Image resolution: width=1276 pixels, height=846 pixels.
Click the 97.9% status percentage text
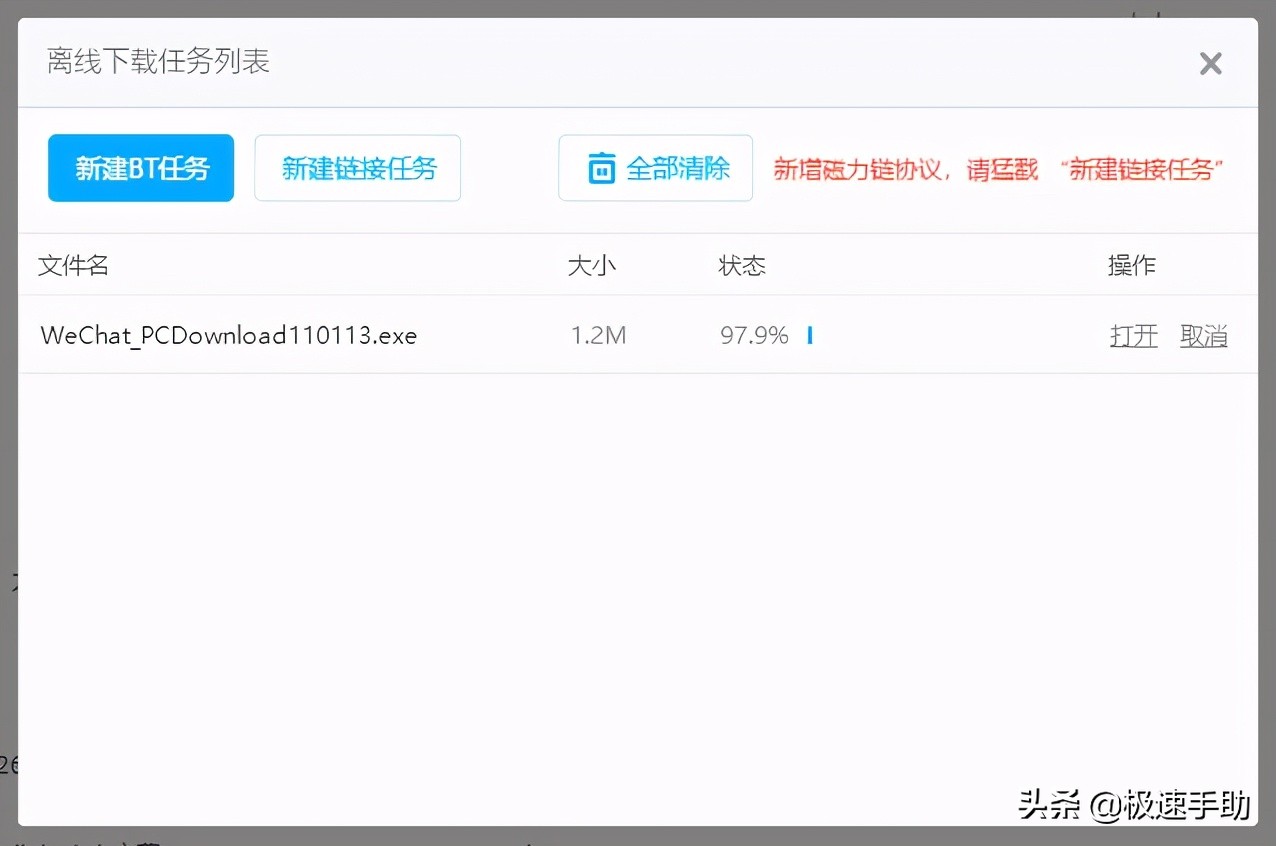click(753, 336)
